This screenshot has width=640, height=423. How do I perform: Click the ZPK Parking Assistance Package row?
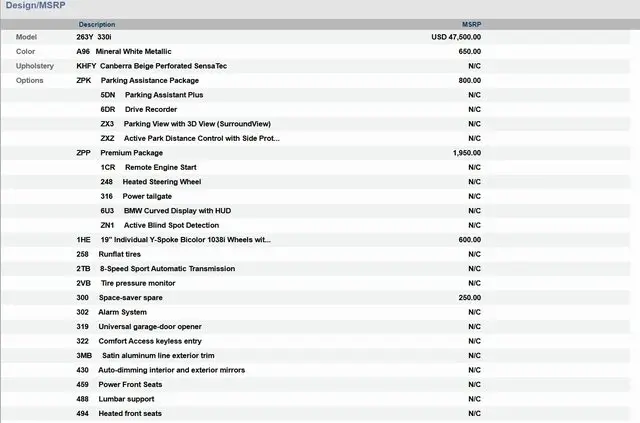click(x=149, y=80)
